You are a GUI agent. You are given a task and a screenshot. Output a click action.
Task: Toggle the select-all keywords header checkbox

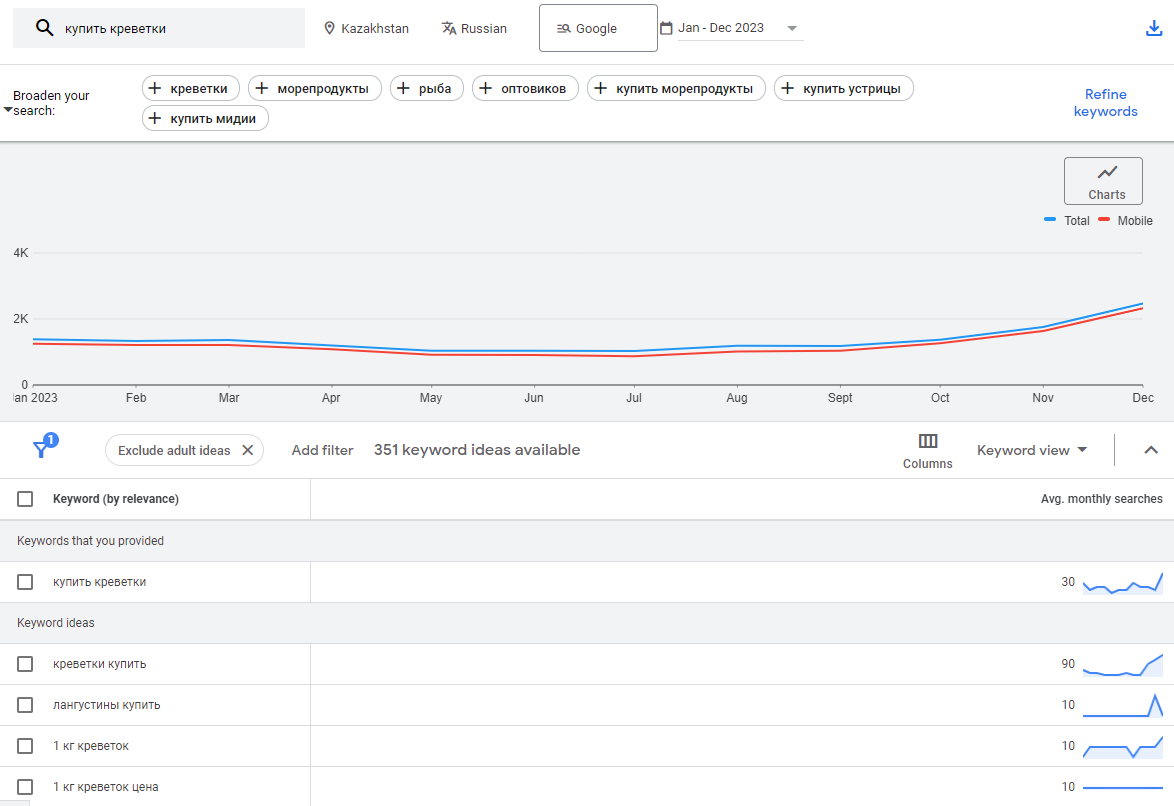[25, 499]
